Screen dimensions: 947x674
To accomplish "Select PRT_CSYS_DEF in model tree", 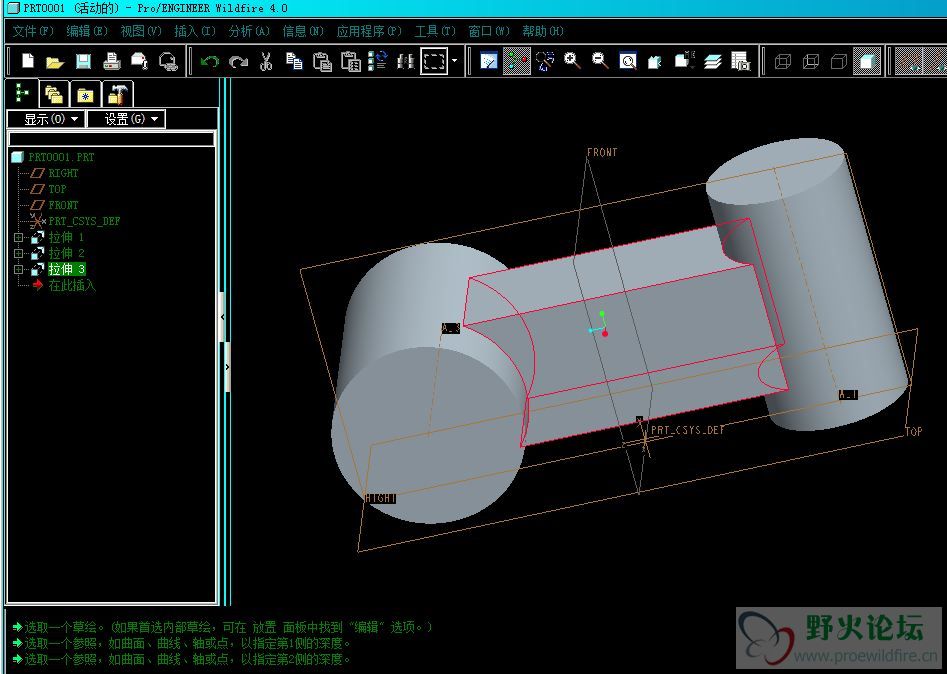I will (x=84, y=221).
